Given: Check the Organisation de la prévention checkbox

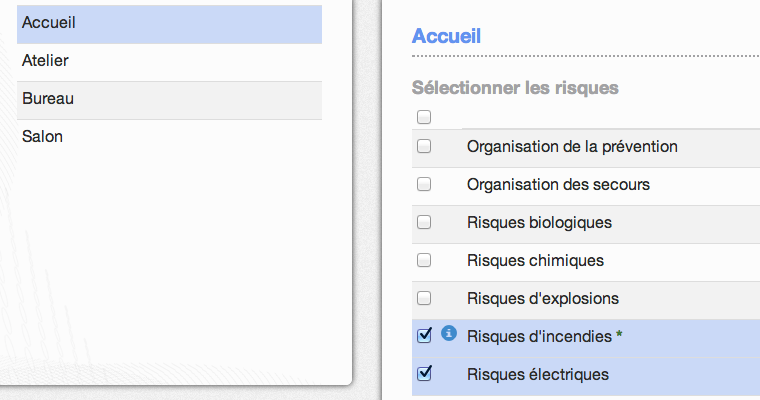Looking at the screenshot, I should pos(424,146).
